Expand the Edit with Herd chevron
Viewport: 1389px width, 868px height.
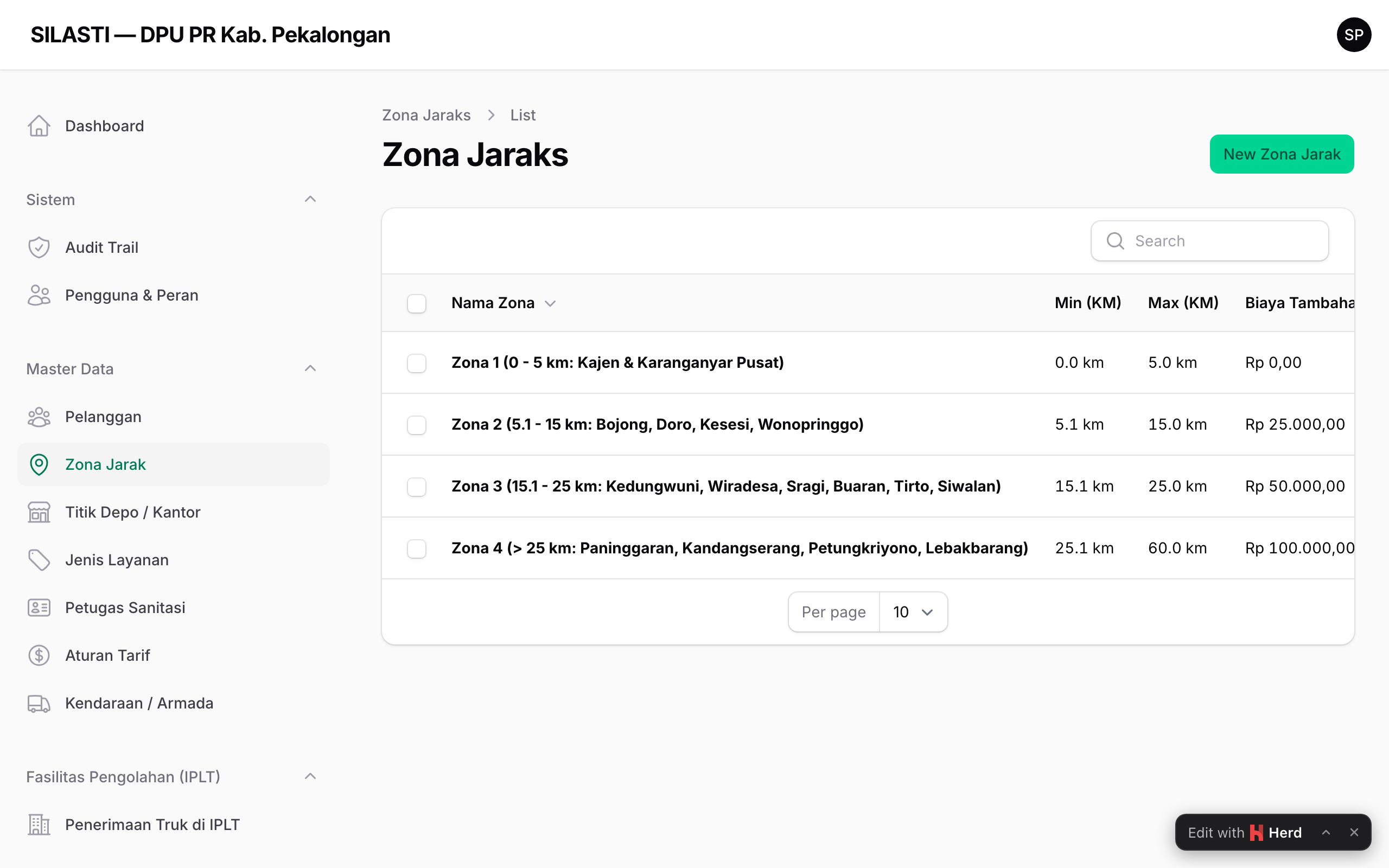[x=1326, y=832]
